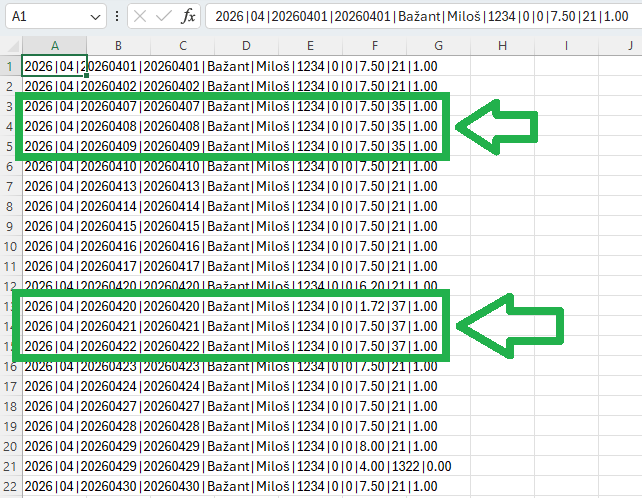Image resolution: width=642 pixels, height=498 pixels.
Task: Select row 17 header
Action: [11, 387]
